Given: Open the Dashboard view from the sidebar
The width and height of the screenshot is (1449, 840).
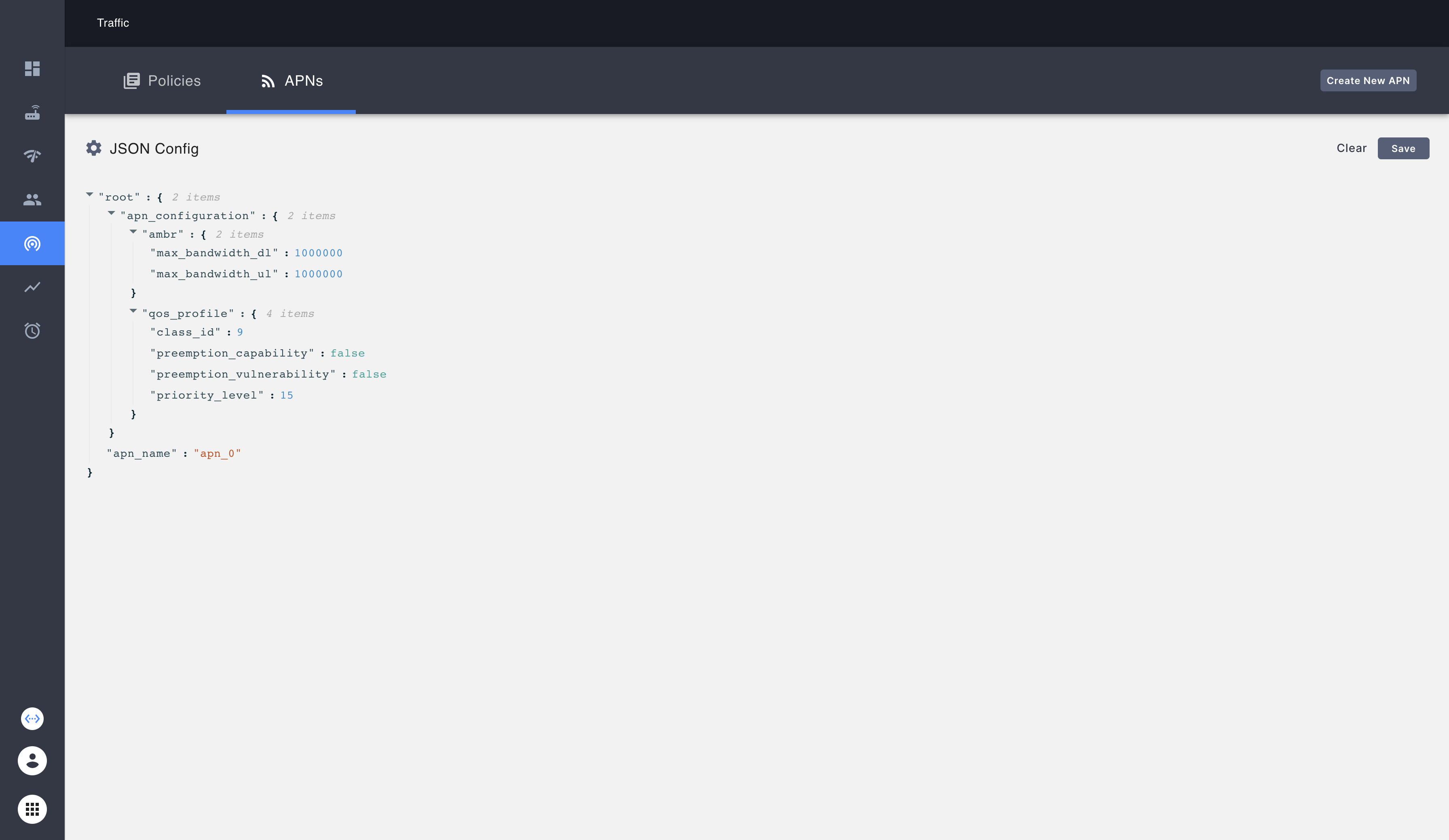Looking at the screenshot, I should [32, 69].
